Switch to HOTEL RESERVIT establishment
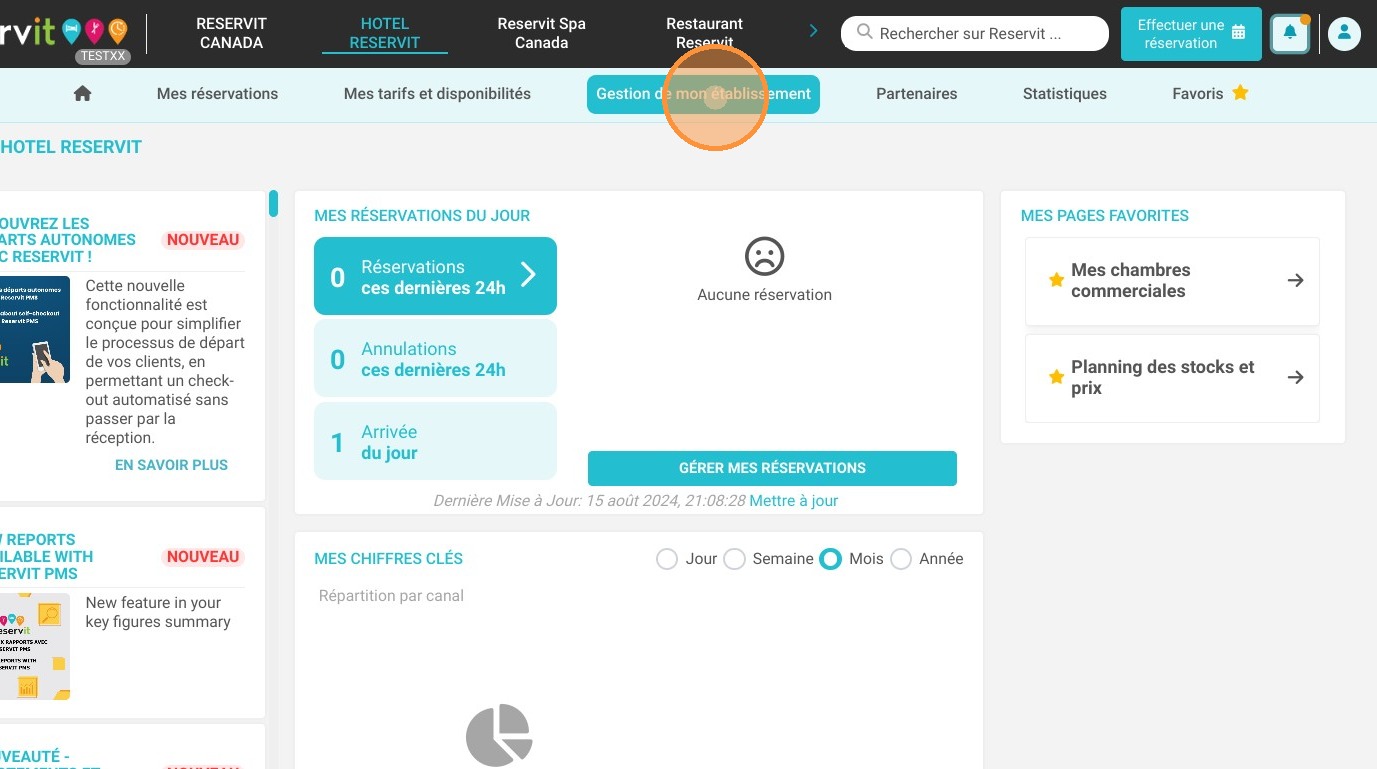Viewport: 1377px width, 769px height. pos(385,33)
